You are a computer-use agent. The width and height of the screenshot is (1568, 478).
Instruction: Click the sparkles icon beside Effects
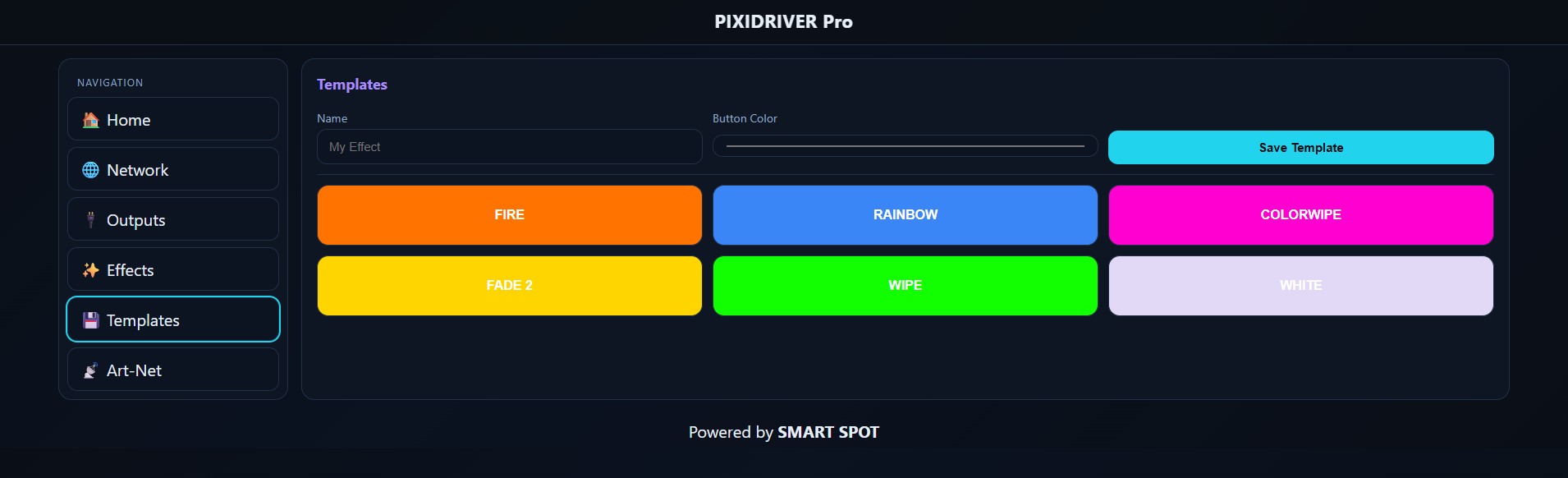91,270
